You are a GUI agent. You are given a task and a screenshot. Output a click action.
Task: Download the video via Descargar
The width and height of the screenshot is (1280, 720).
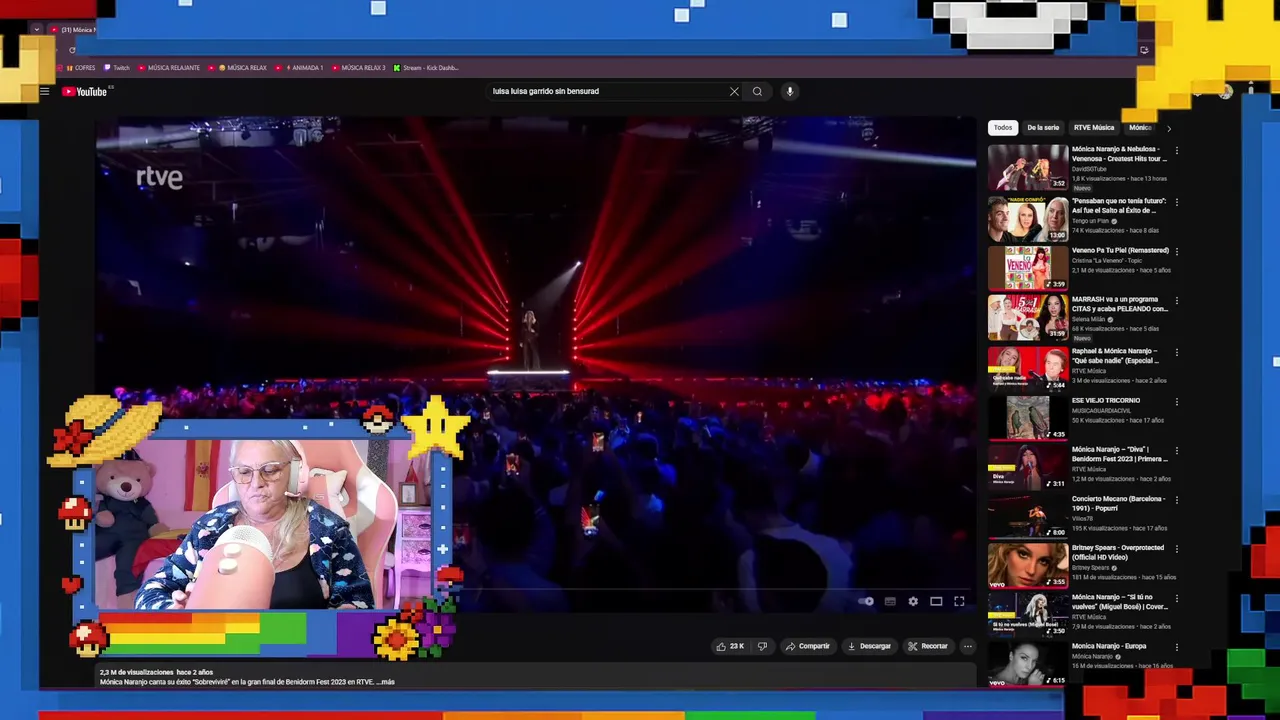[869, 646]
